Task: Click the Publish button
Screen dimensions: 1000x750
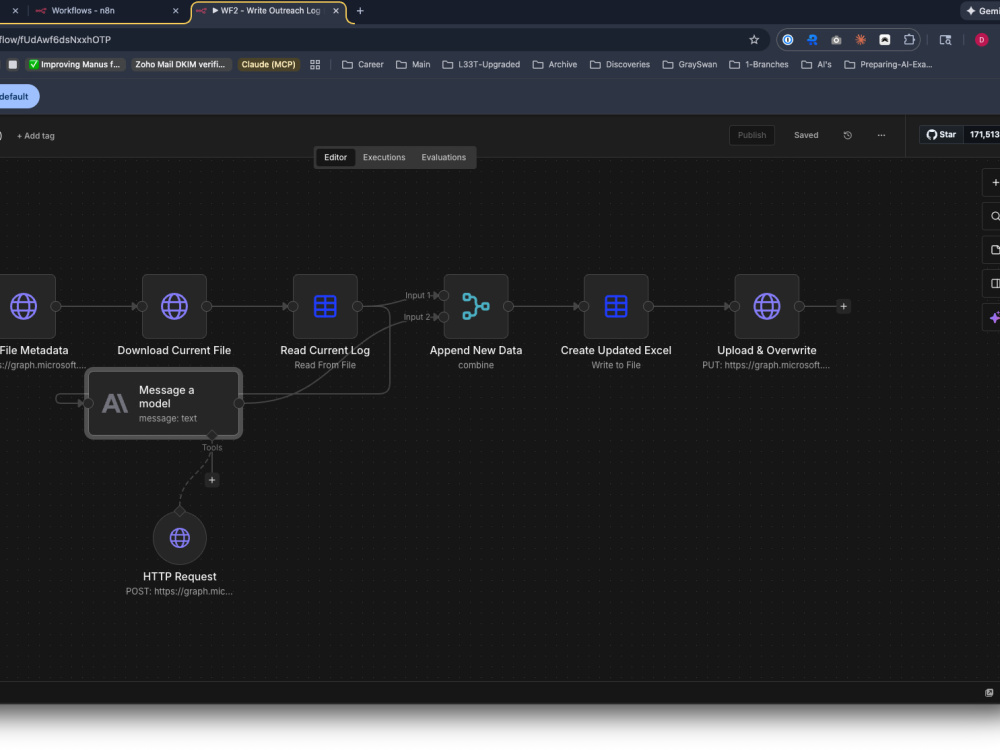Action: coord(751,135)
